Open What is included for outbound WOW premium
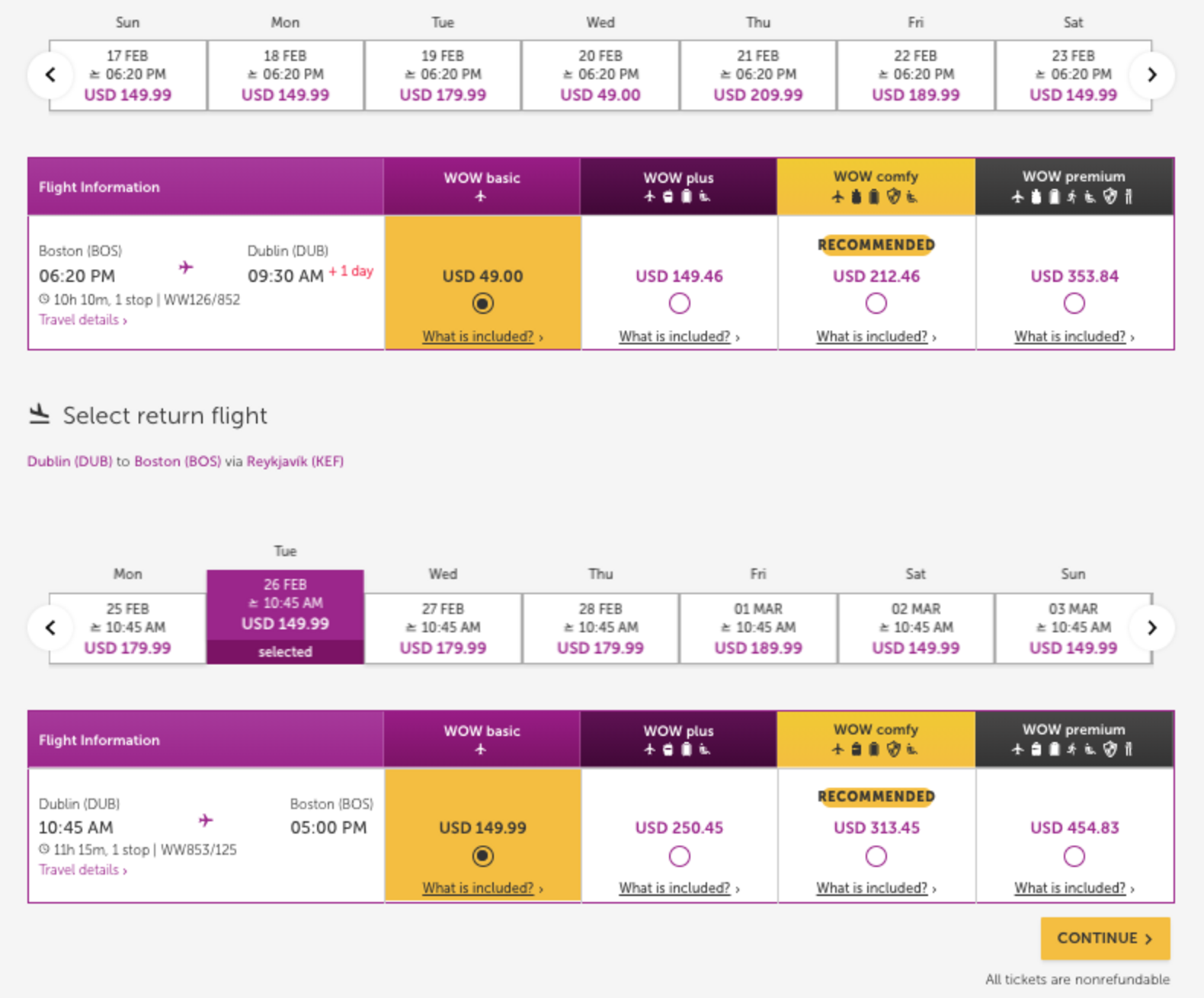The image size is (1204, 998). pyautogui.click(x=1074, y=337)
